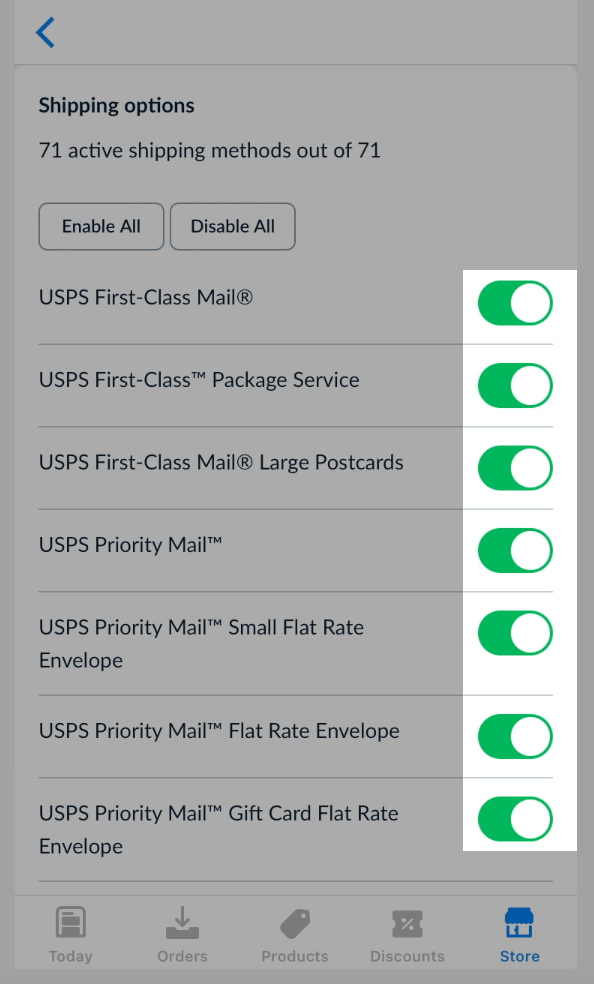Viewport: 594px width, 984px height.
Task: Disable USPS First-Class Mail® Large Postcards
Action: point(514,468)
